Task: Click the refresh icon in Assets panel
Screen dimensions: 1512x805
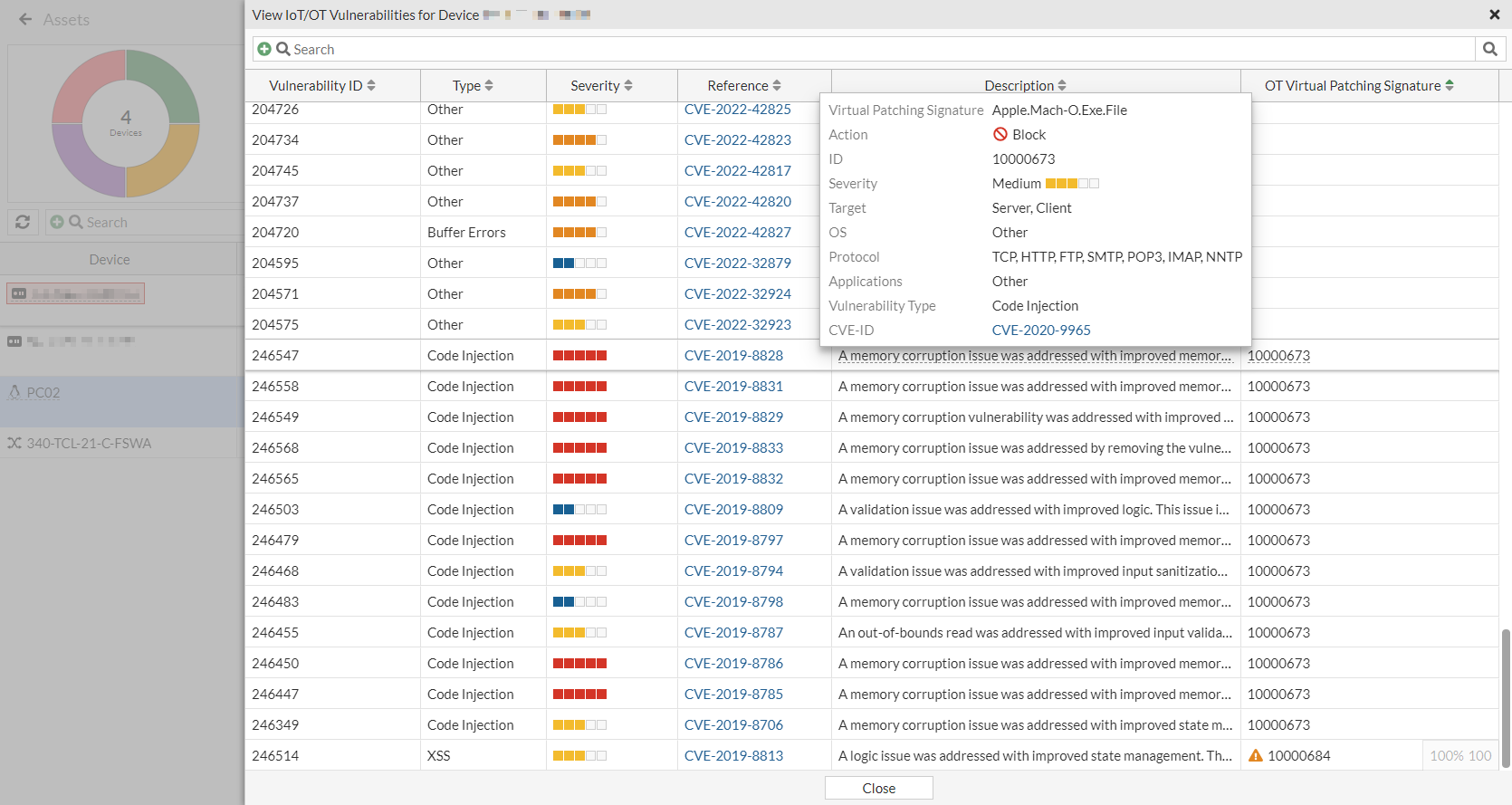Action: click(23, 222)
